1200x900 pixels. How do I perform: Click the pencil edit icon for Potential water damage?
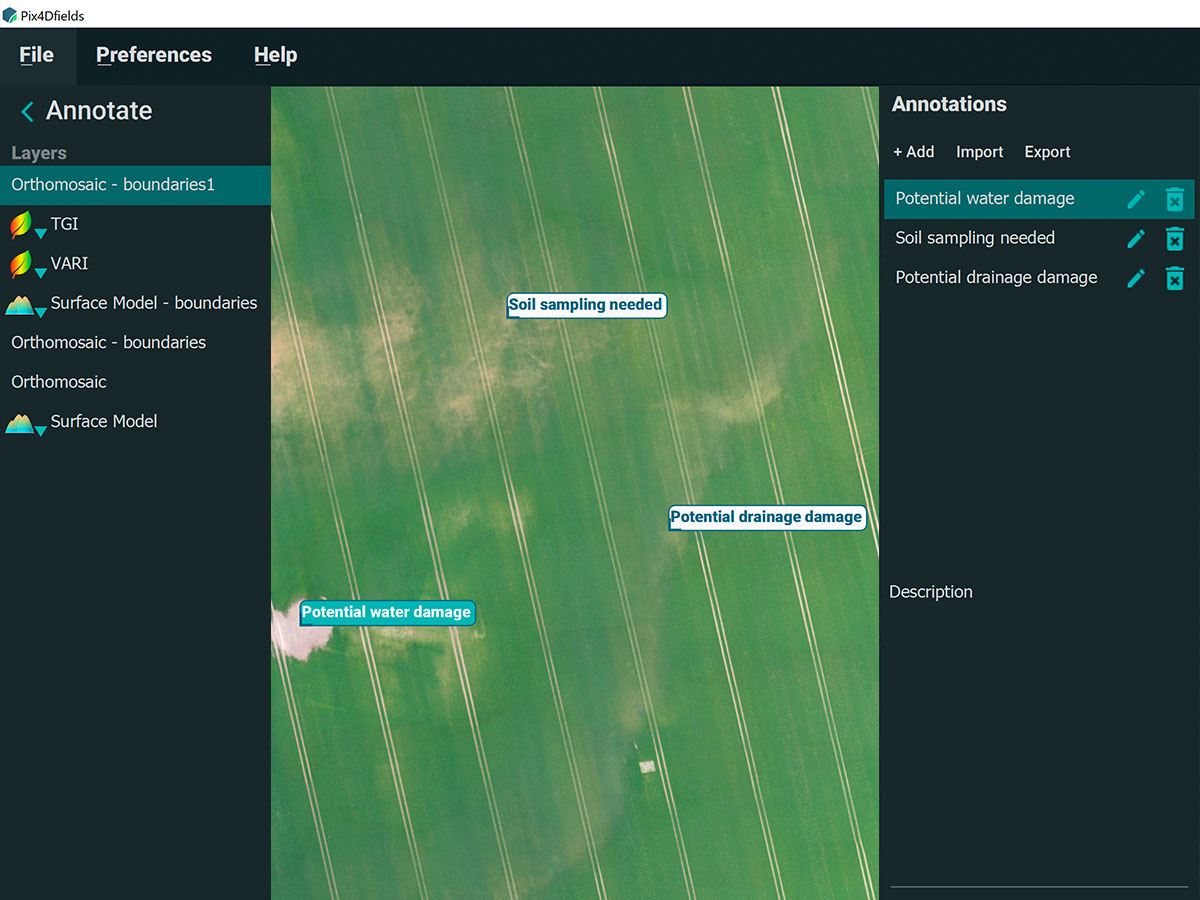(x=1135, y=199)
